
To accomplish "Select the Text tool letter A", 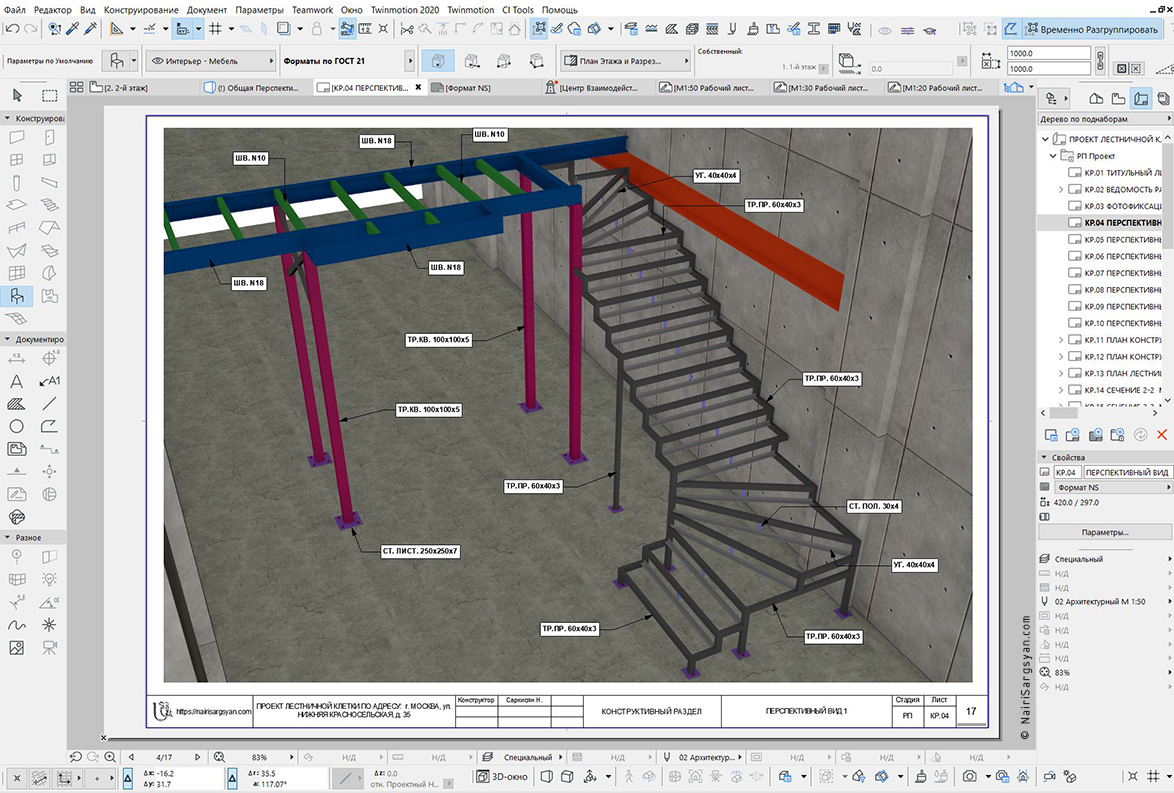I will pos(16,381).
